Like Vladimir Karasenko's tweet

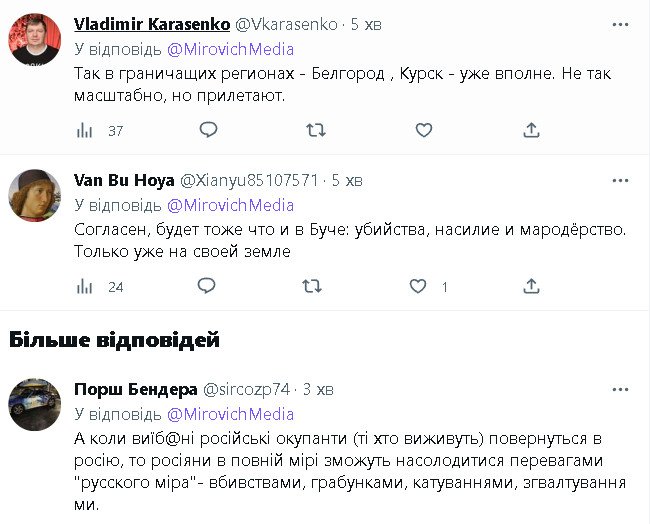[x=423, y=130]
